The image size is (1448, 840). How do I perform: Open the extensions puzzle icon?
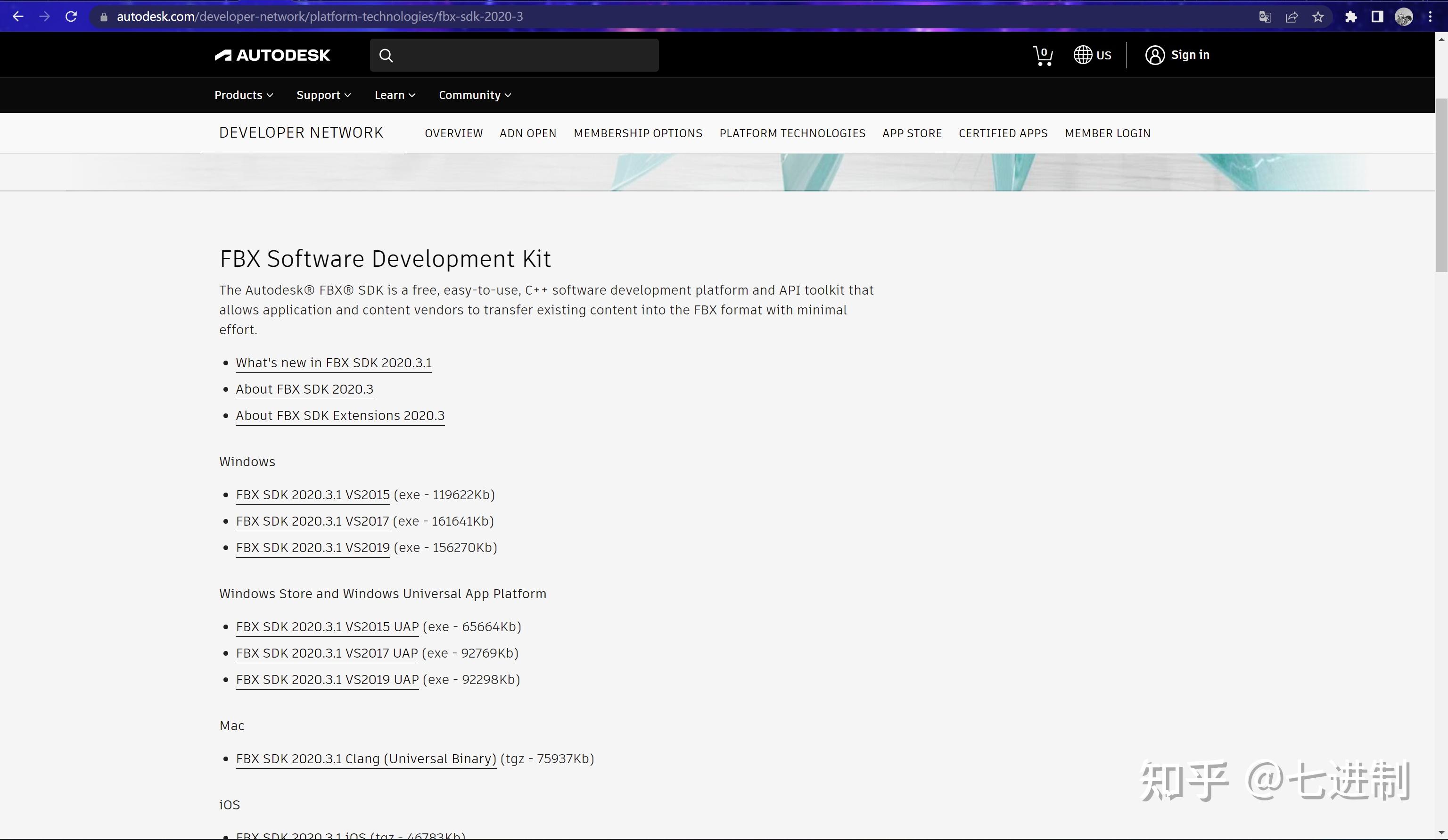tap(1351, 16)
